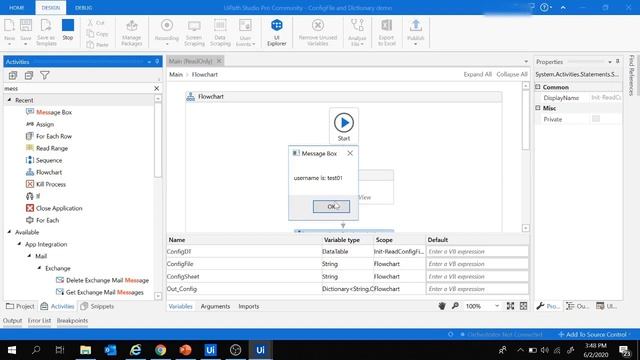Close the Message Box dialog
Screen dimensions: 640x360
pos(350,153)
